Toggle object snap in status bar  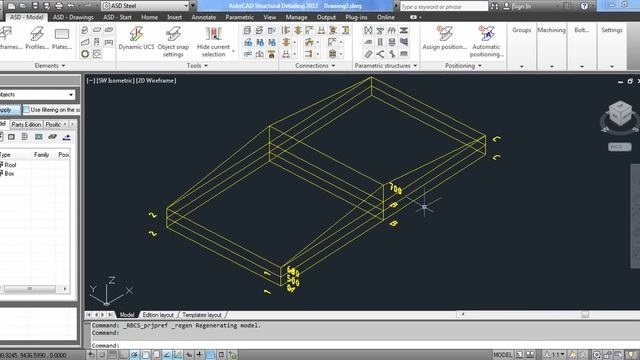145,355
